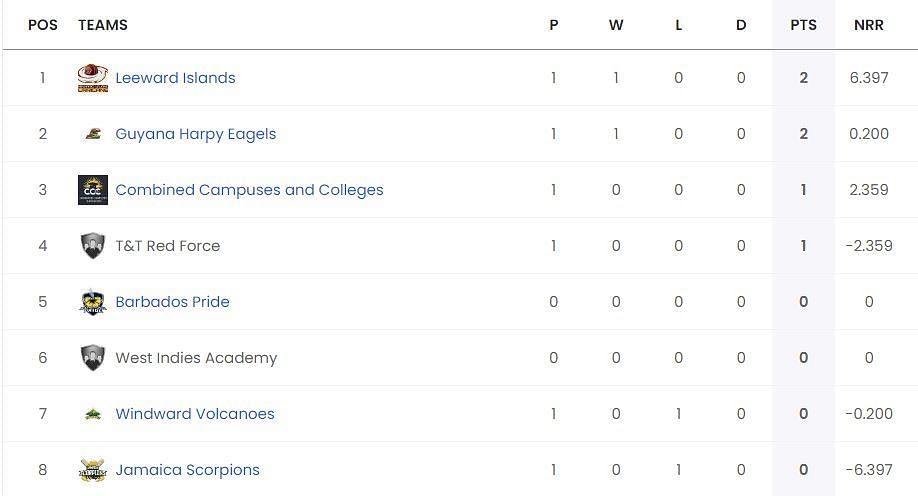Open Combined Campuses and Colleges team page

click(249, 190)
